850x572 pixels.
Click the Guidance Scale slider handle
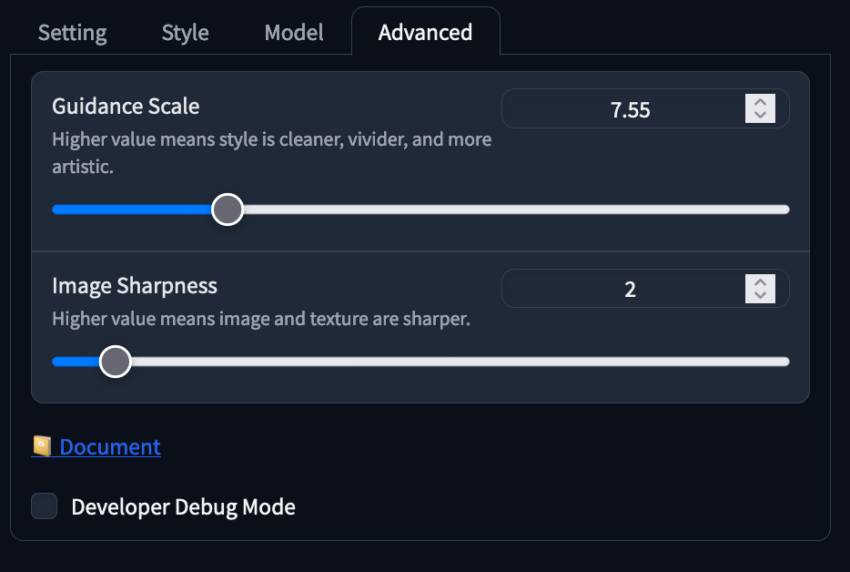point(227,209)
